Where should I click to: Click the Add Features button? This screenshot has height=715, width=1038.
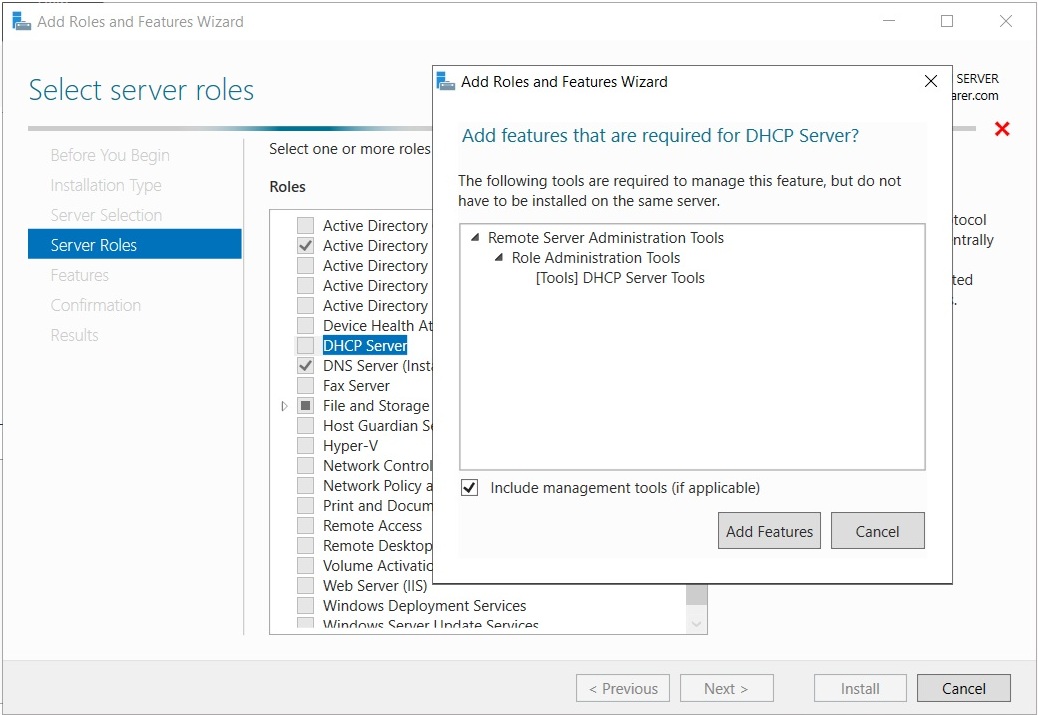pos(769,531)
